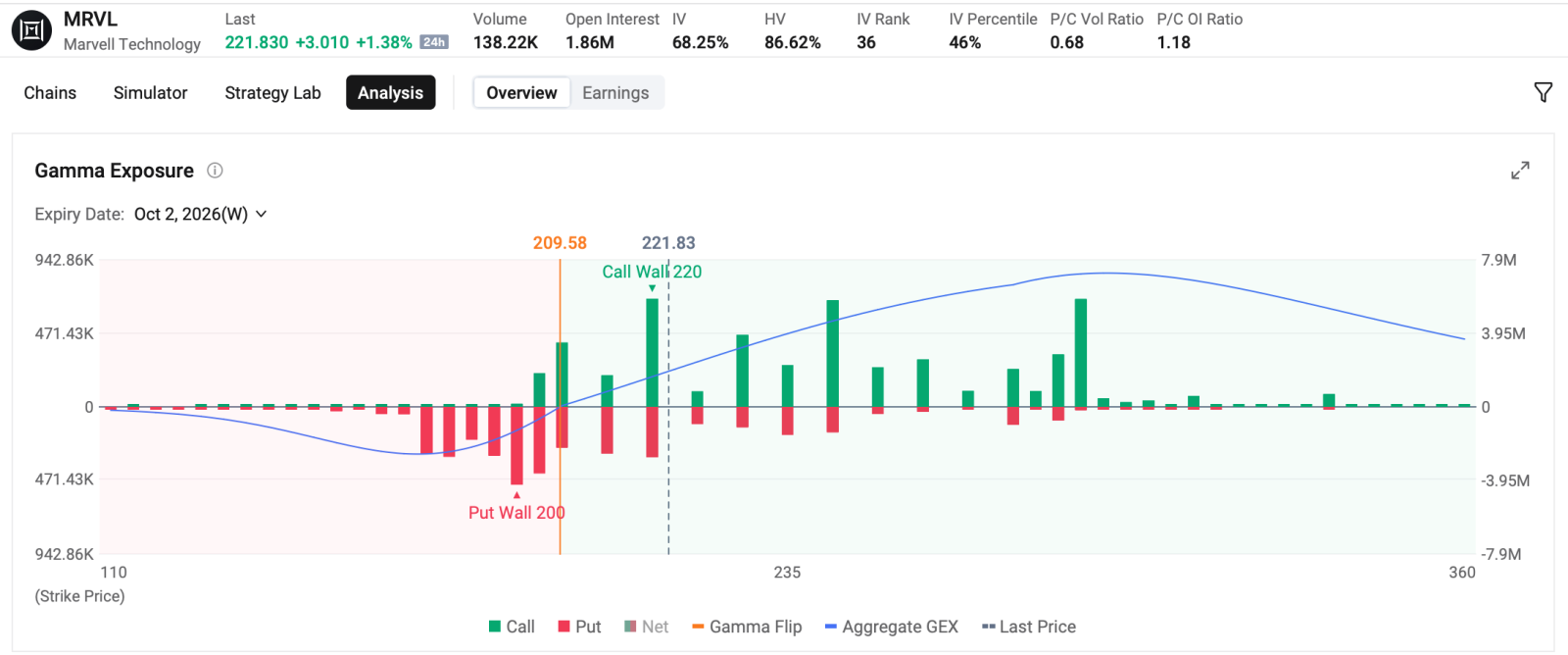Viewport: 1568px width, 655px height.
Task: Click the IV Rank value 36
Action: (866, 42)
